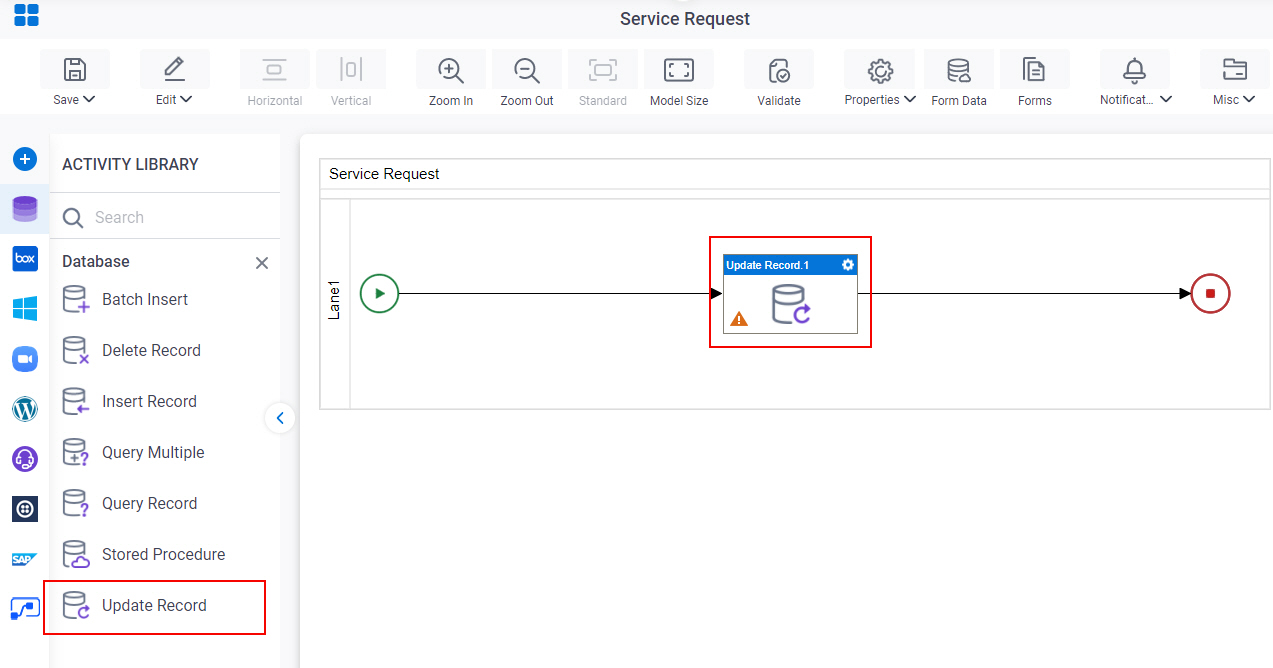Select the Database category sidebar icon
The height and width of the screenshot is (668, 1273).
[25, 209]
